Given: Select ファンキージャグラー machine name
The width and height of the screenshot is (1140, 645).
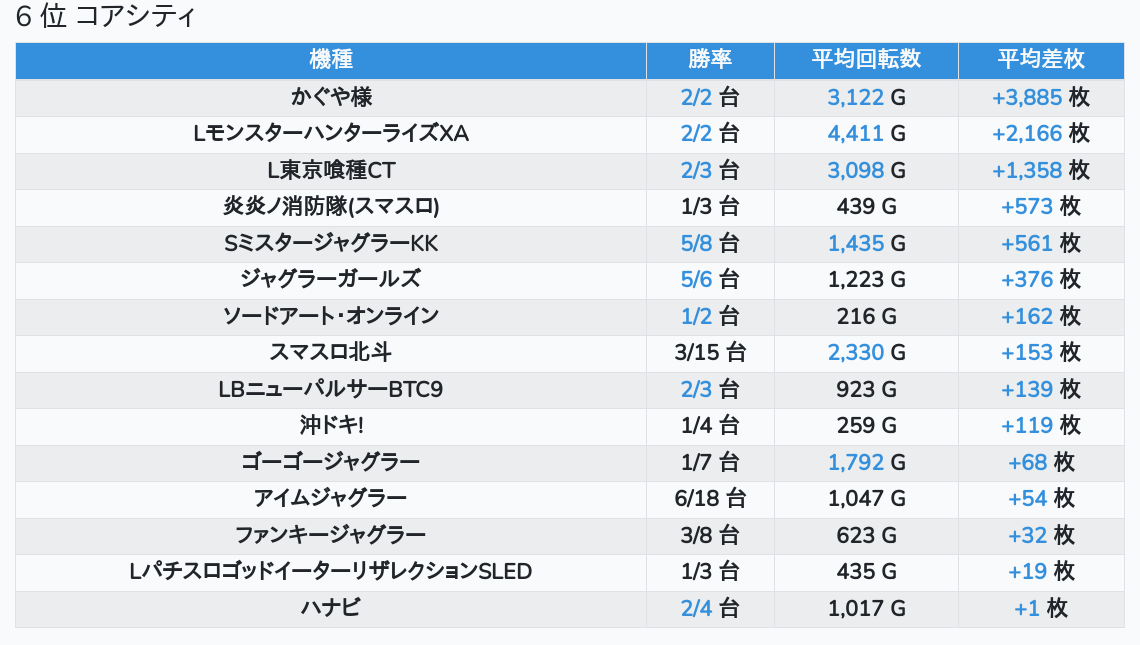Looking at the screenshot, I should pos(331,535).
